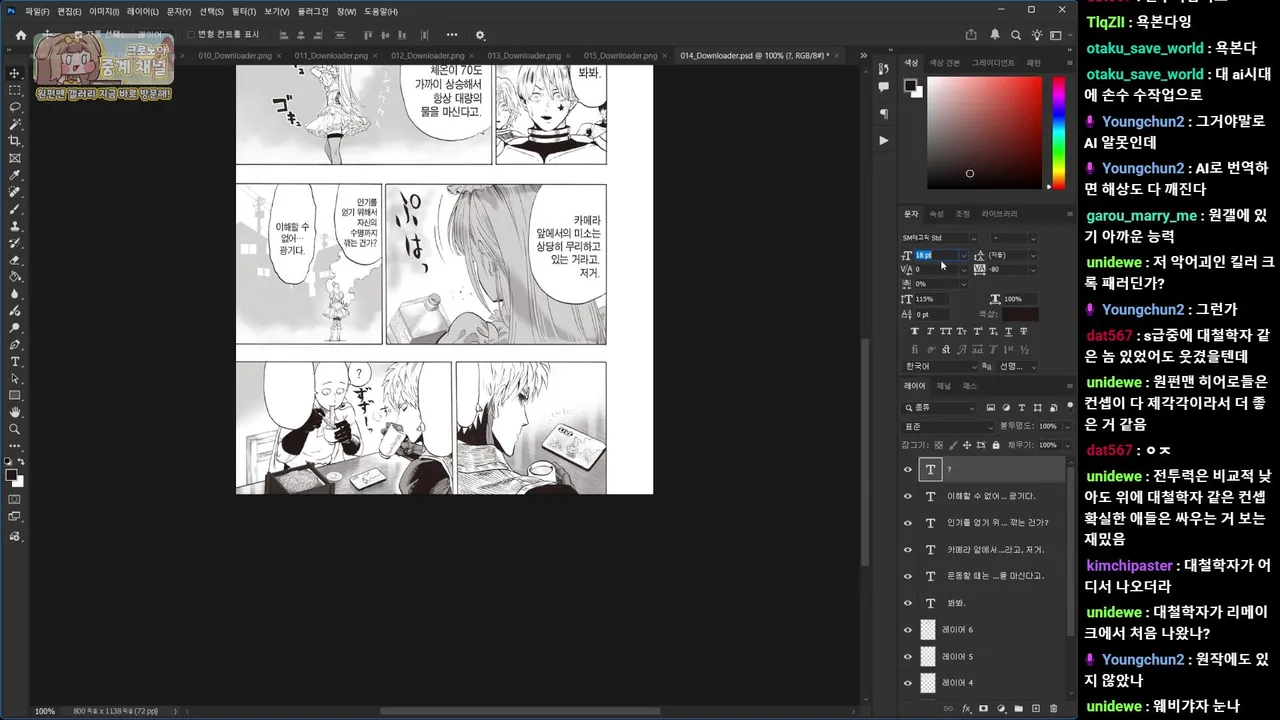Select the Spot Healing Brush tool
The height and width of the screenshot is (720, 1280).
coord(15,192)
